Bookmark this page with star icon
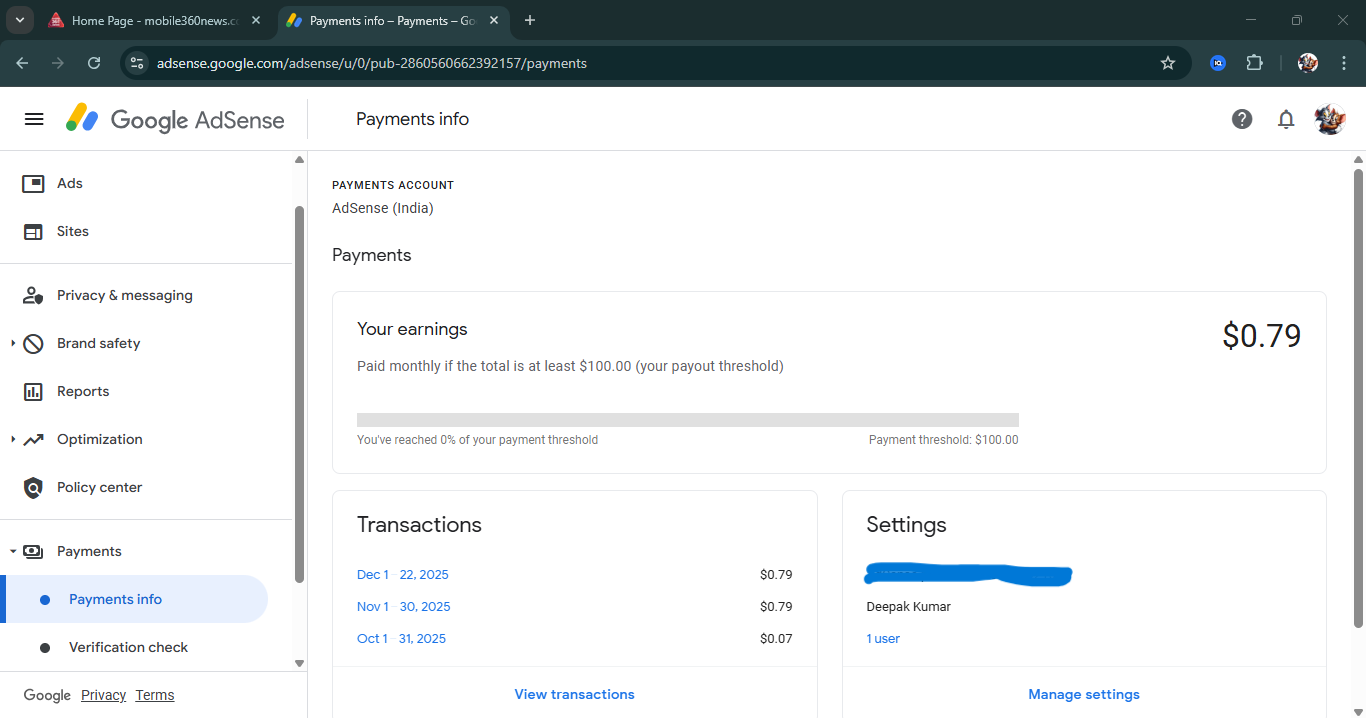This screenshot has width=1366, height=718. click(x=1168, y=63)
